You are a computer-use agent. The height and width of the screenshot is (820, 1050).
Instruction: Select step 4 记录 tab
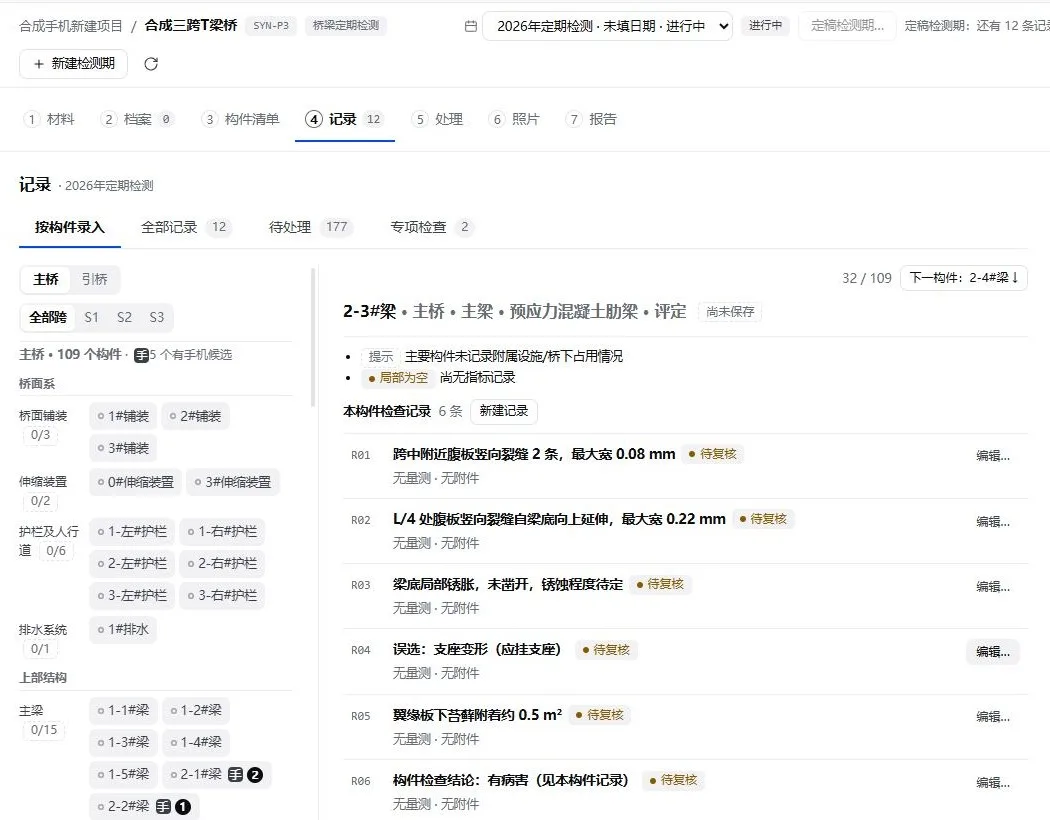pos(344,119)
